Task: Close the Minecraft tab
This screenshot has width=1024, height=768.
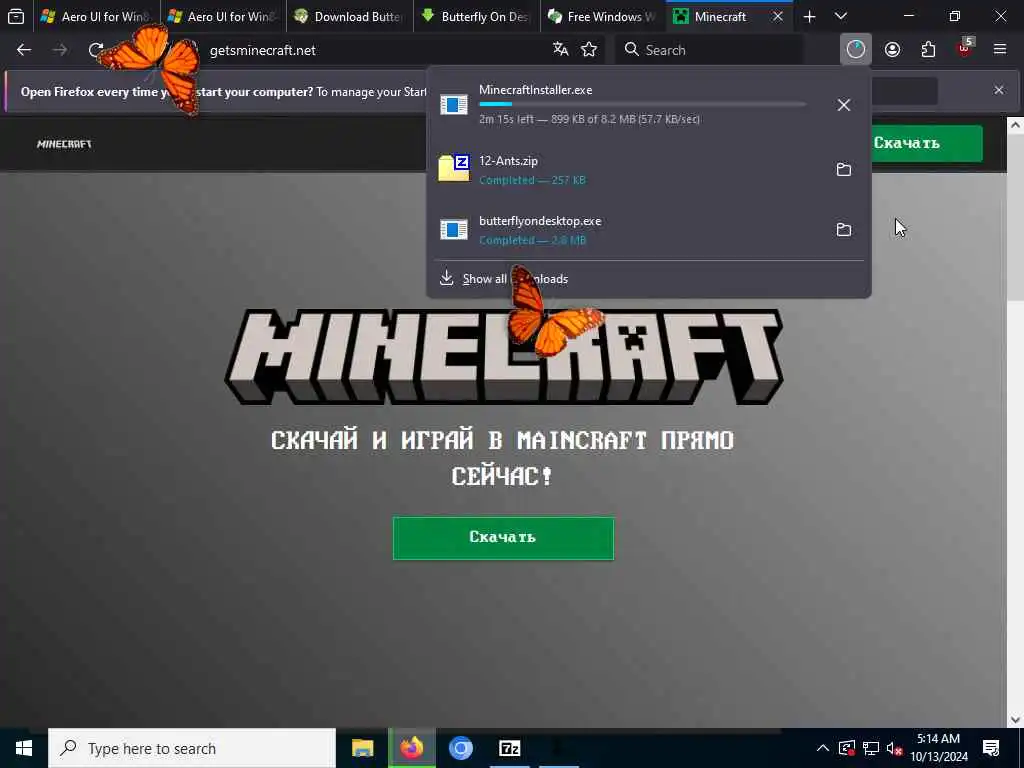Action: (x=778, y=16)
